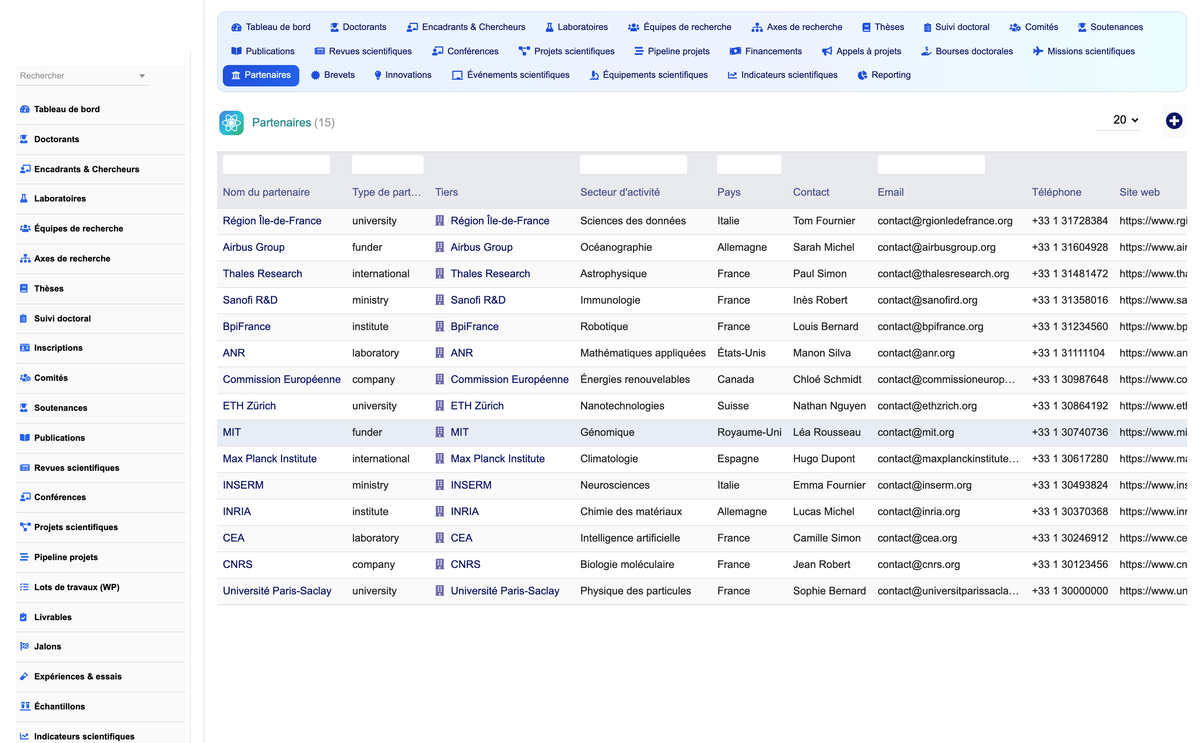Open Soutenances in the sidebar

point(60,408)
